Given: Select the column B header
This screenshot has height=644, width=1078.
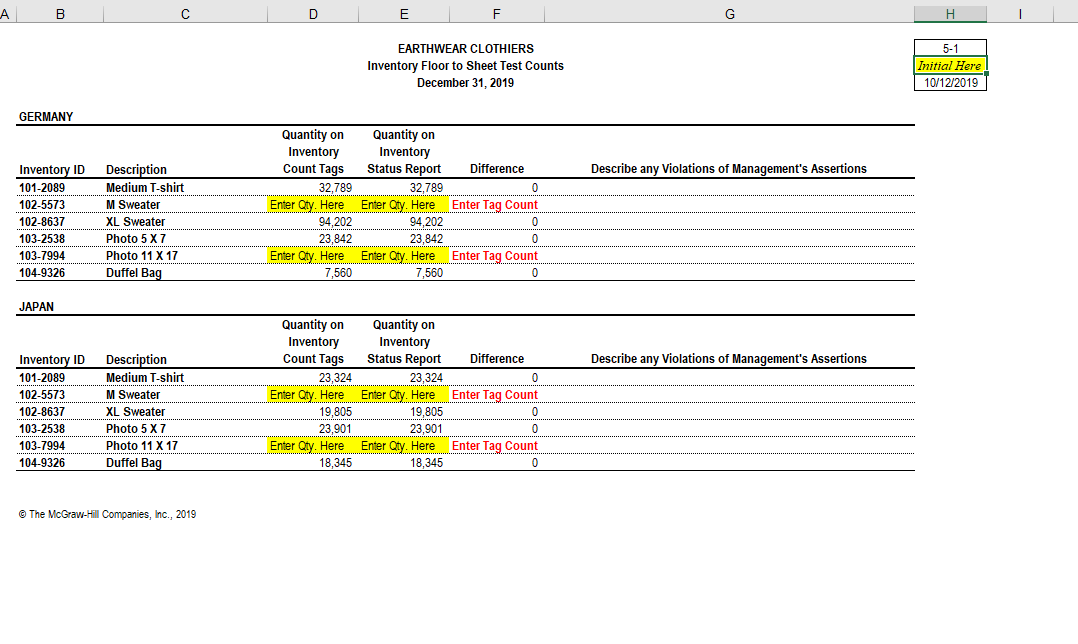Looking at the screenshot, I should 60,14.
